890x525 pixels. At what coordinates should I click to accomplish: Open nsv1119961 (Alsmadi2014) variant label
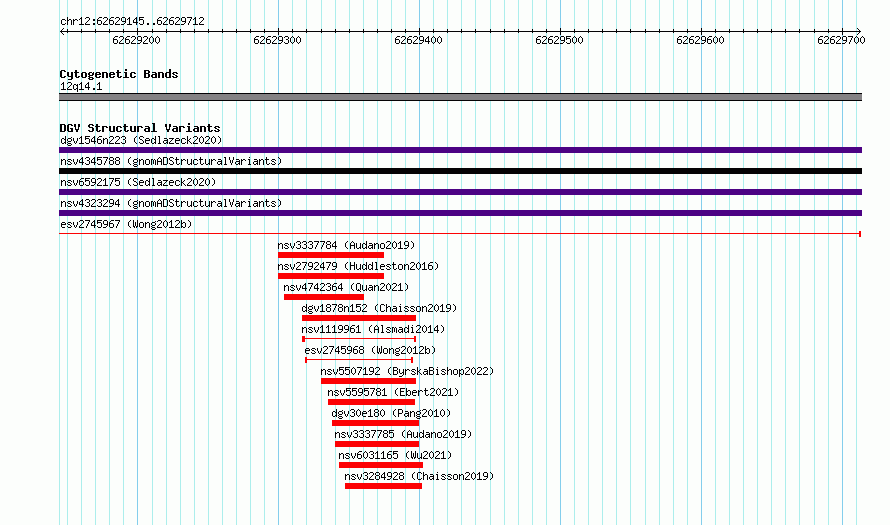(373, 329)
